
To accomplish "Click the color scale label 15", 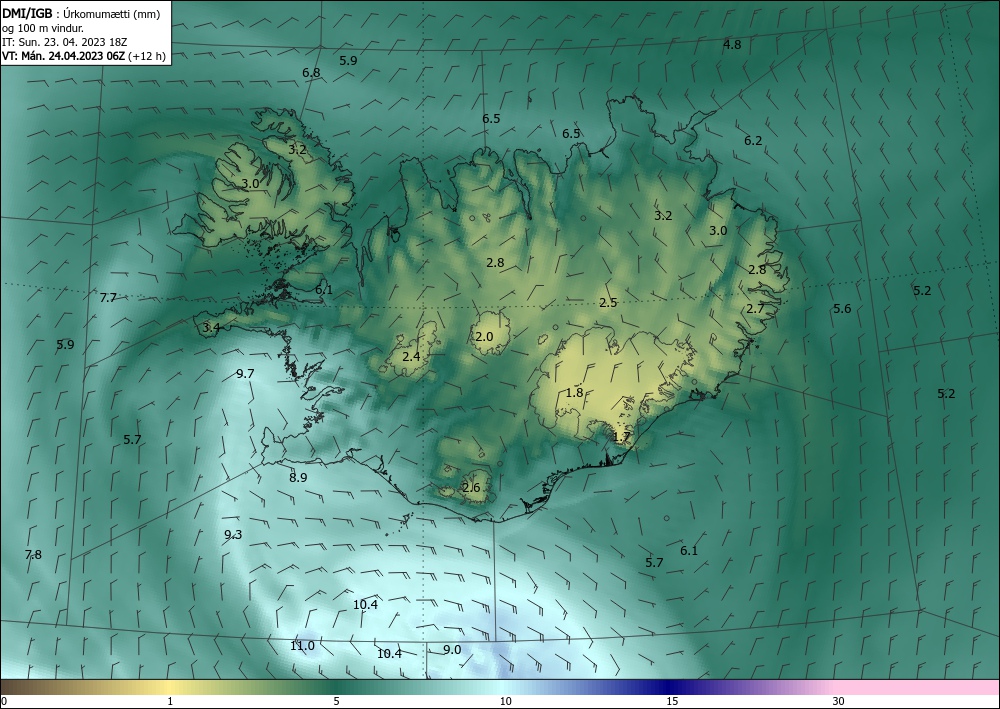I will [x=672, y=701].
